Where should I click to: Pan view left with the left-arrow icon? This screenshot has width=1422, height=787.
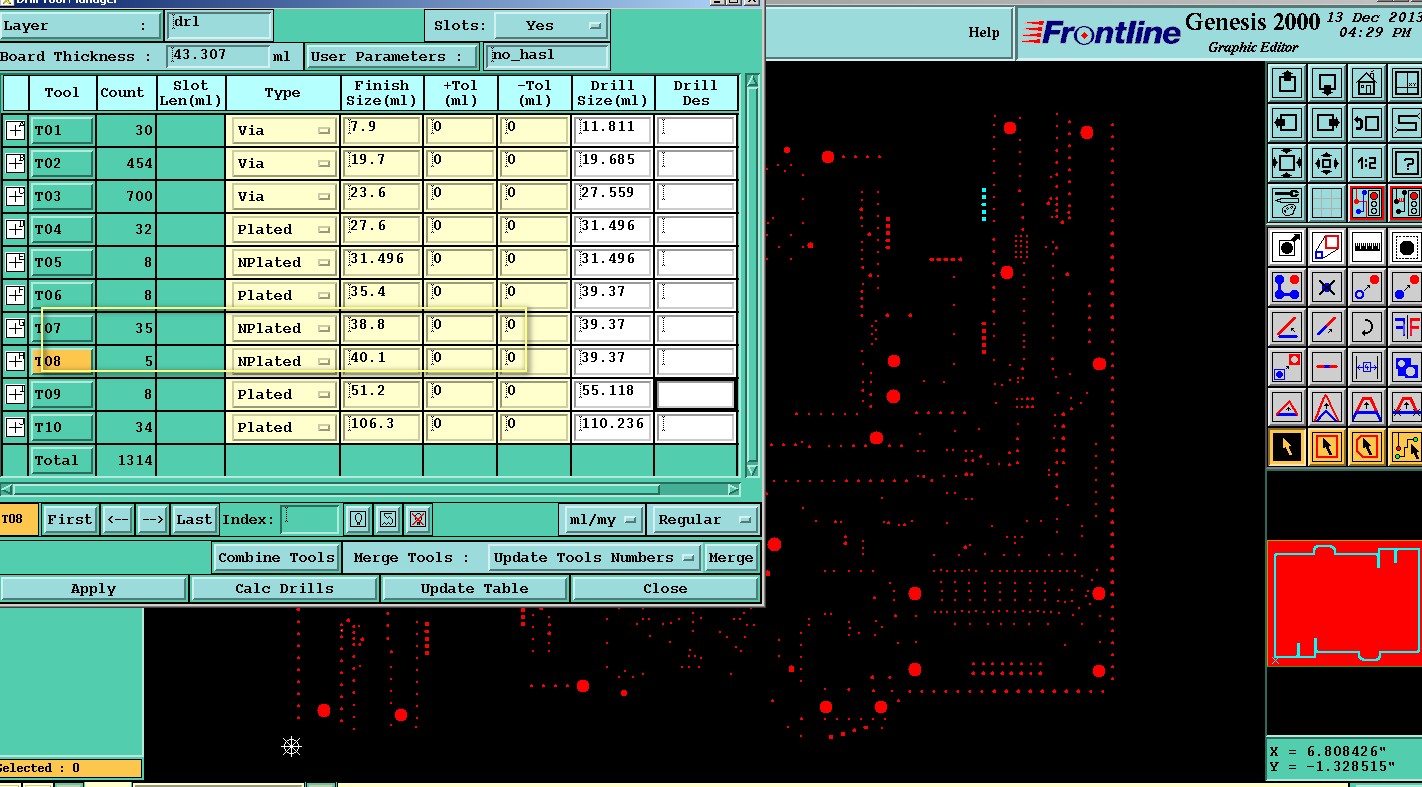click(1287, 123)
